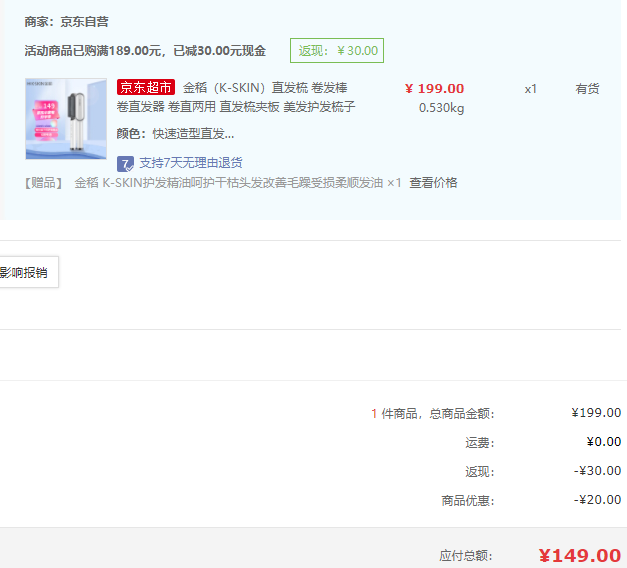Click the green 返现 ¥30.00 tag
This screenshot has width=627, height=568.
[337, 51]
